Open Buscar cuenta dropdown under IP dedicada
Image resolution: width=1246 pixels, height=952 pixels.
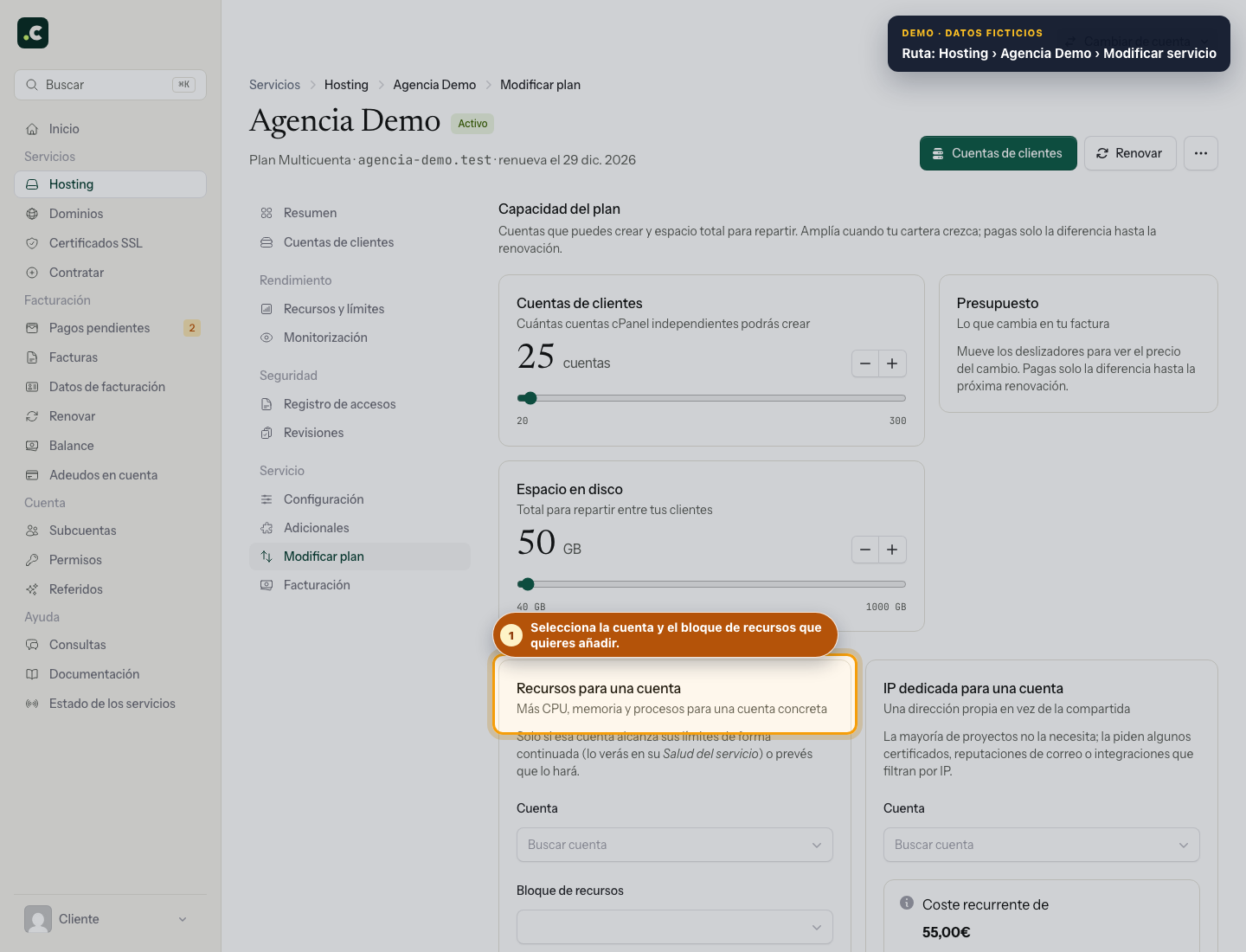pos(1042,845)
